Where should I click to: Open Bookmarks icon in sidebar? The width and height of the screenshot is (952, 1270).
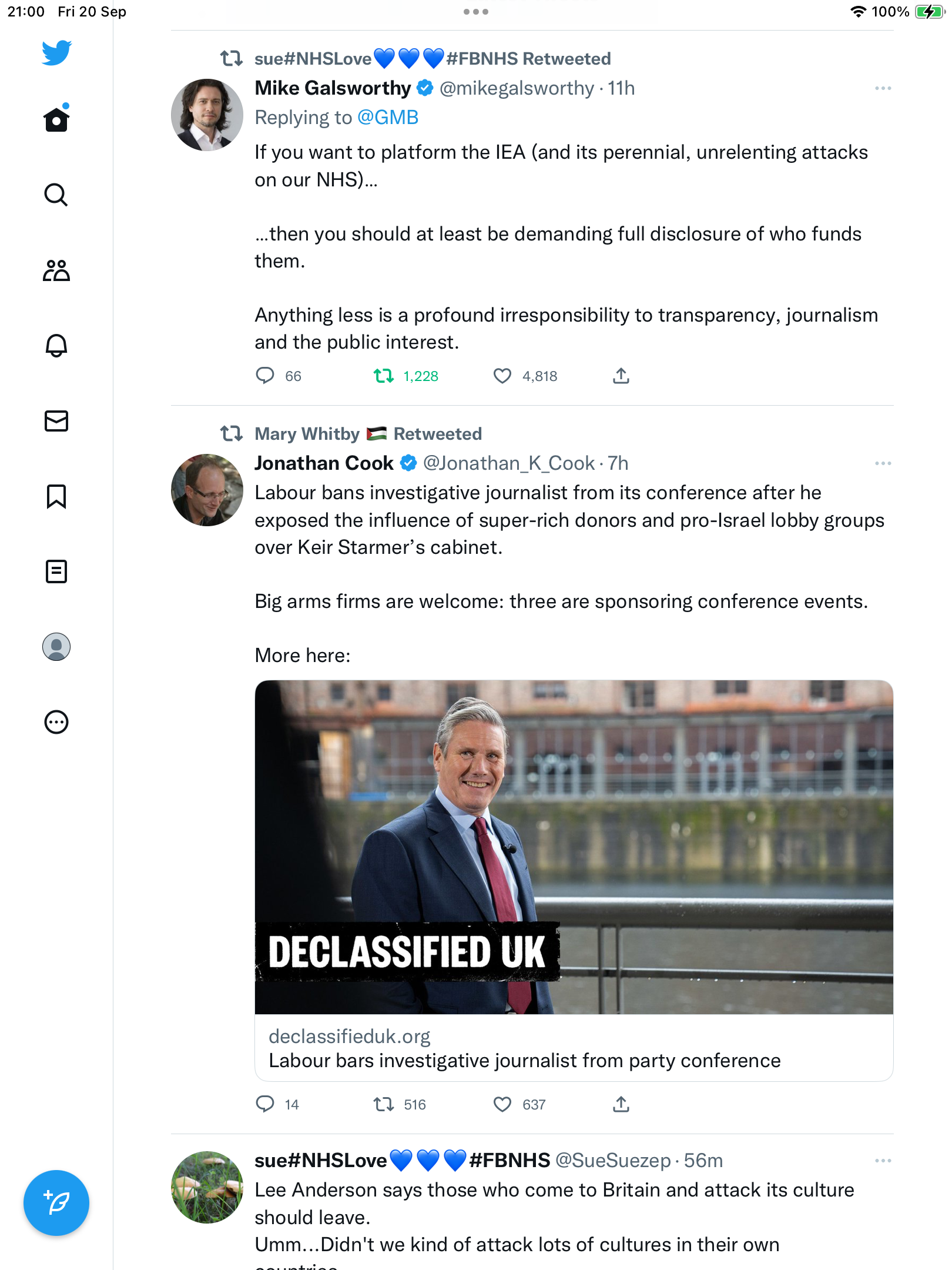(x=56, y=496)
